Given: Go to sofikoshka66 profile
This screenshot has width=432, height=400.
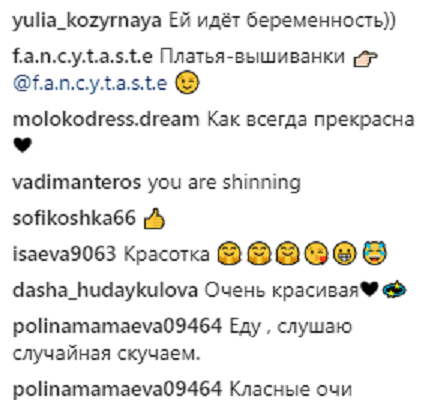Looking at the screenshot, I should [74, 218].
